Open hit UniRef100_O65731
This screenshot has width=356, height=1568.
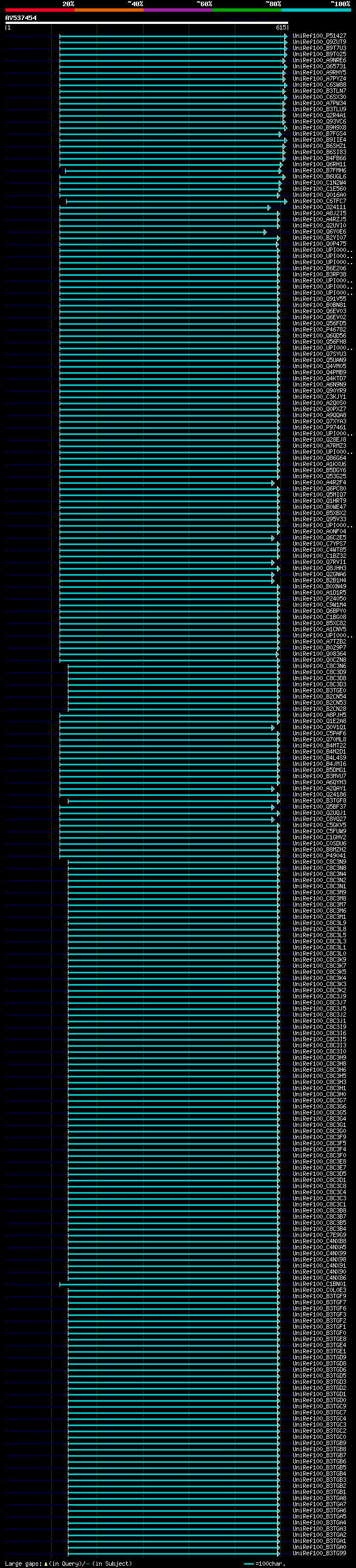(x=319, y=67)
